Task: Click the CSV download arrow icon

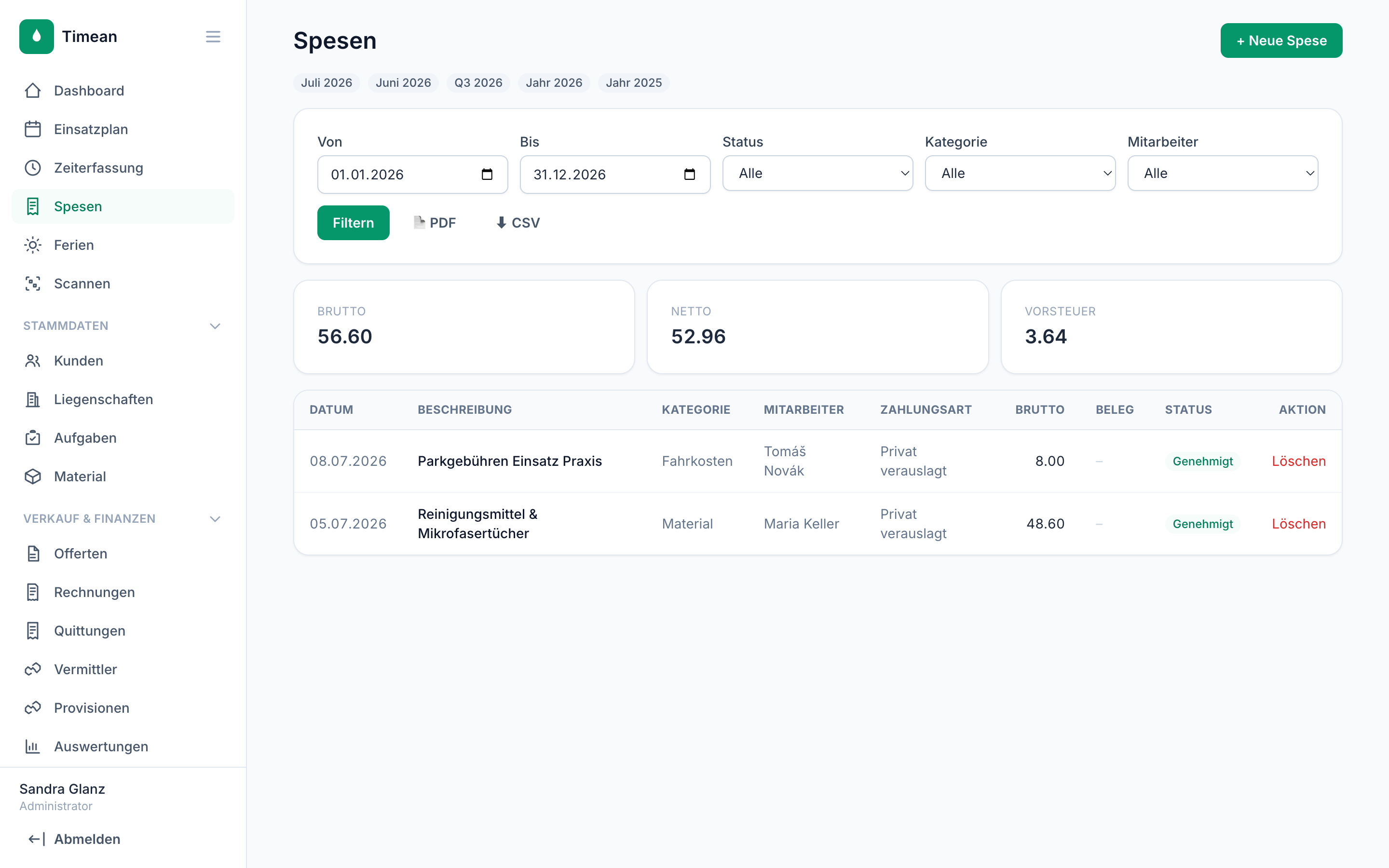Action: [501, 222]
